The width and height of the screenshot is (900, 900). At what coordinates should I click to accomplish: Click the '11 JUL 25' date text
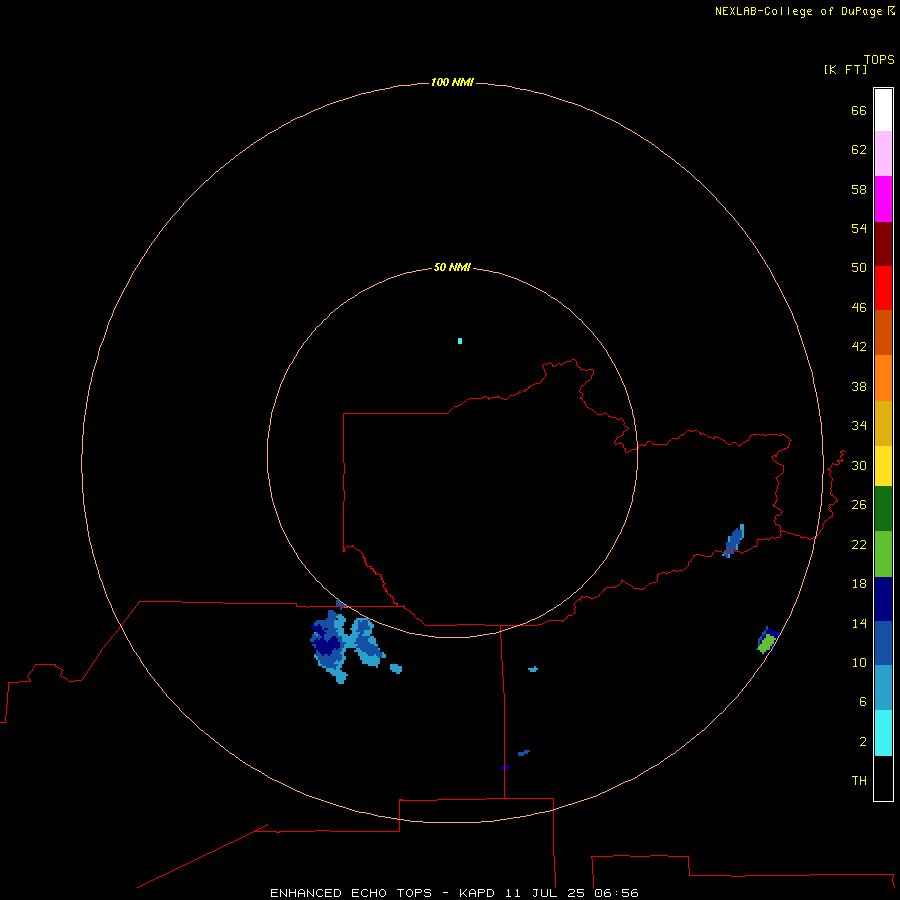pyautogui.click(x=545, y=893)
